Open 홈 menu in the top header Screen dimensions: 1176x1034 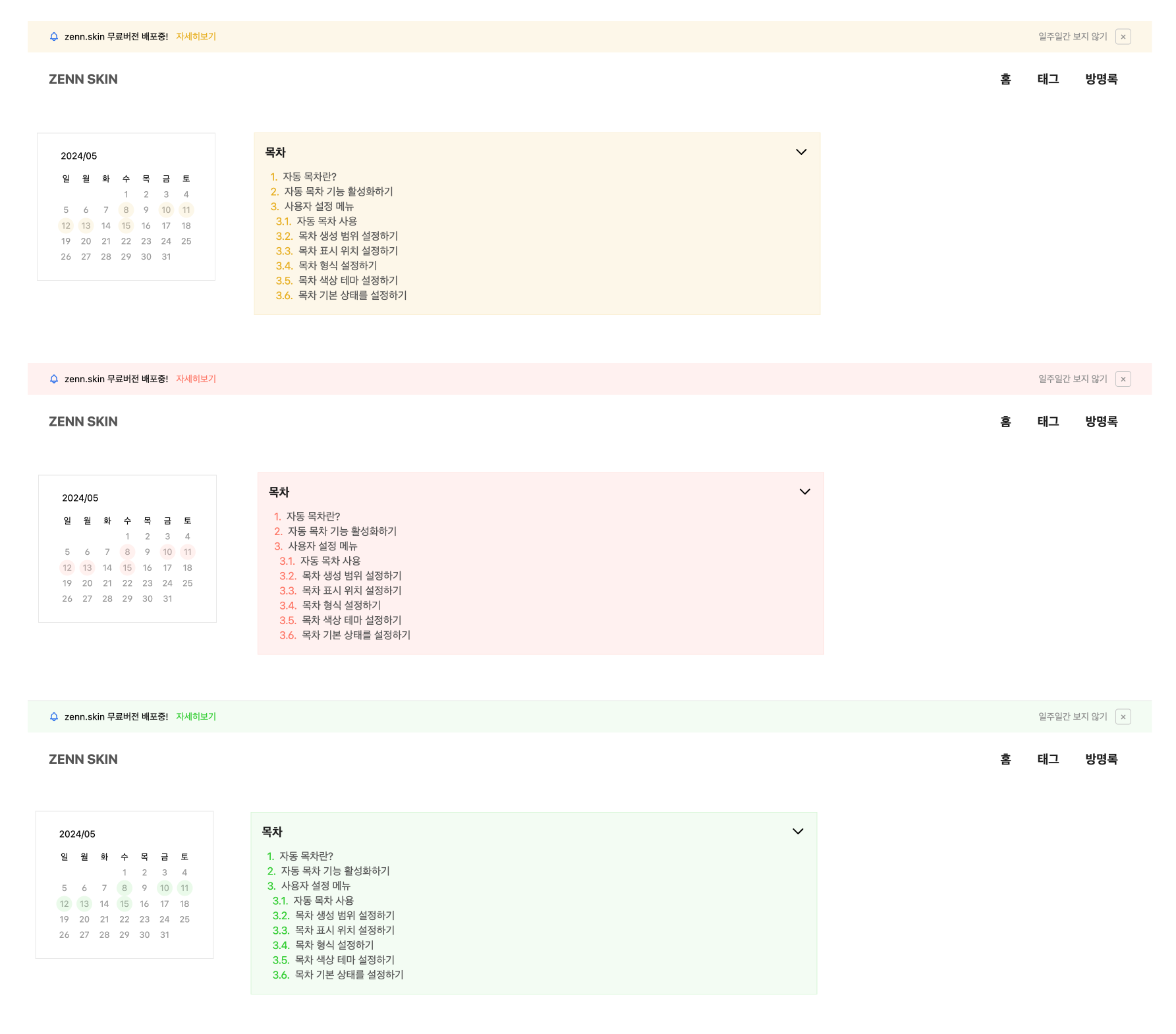(1005, 79)
